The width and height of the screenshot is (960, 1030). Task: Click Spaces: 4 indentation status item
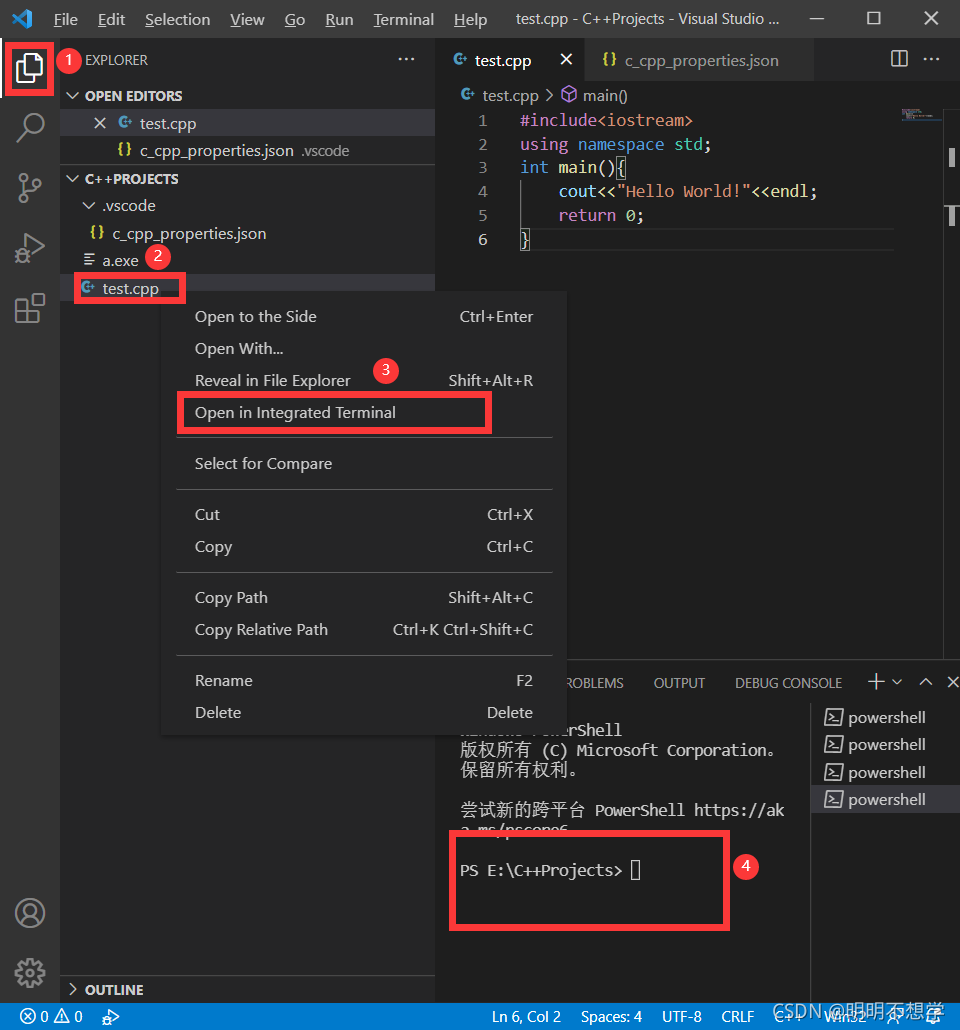[x=611, y=1017]
